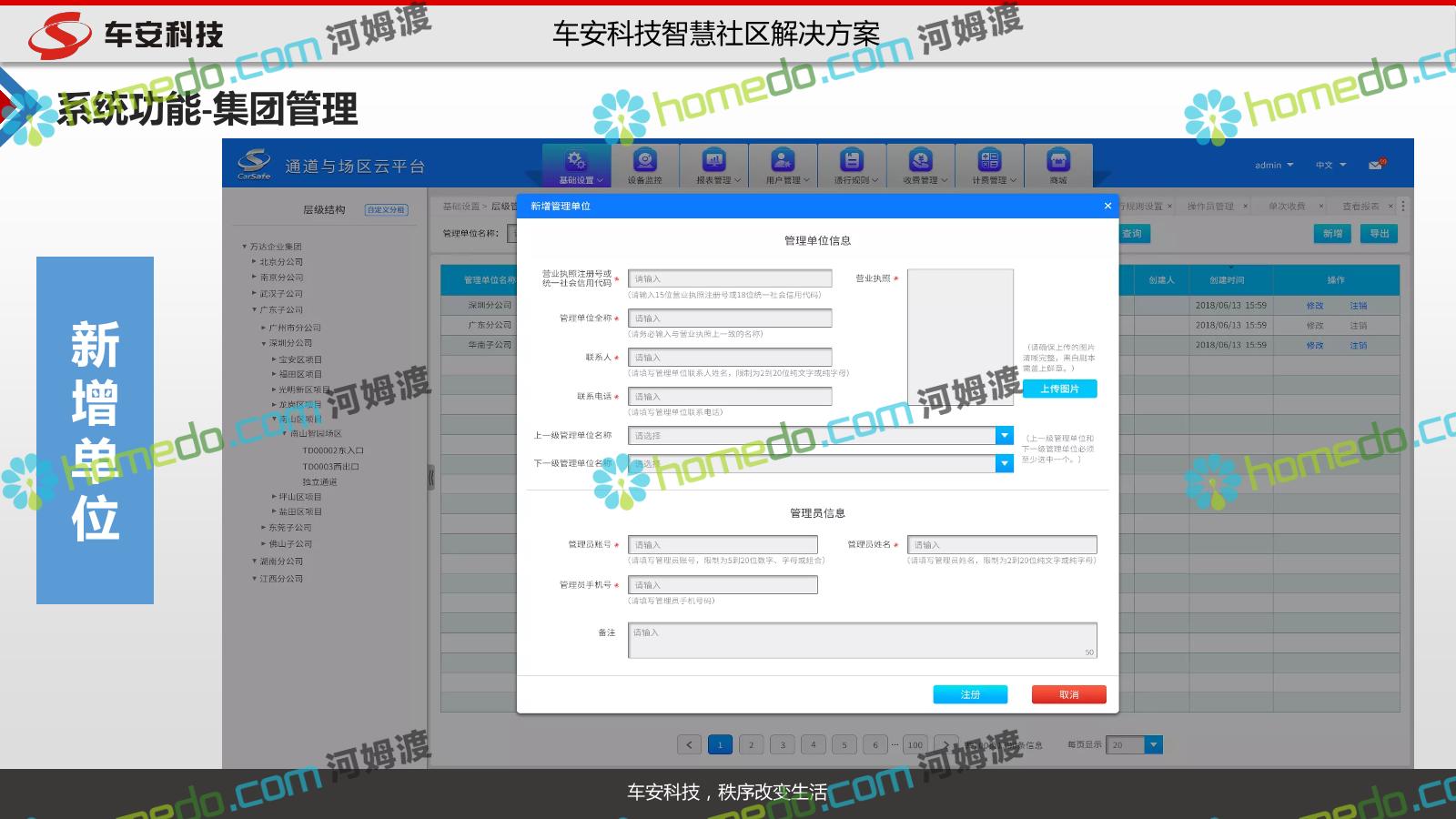
Task: Open admin account dropdown
Action: [1274, 165]
